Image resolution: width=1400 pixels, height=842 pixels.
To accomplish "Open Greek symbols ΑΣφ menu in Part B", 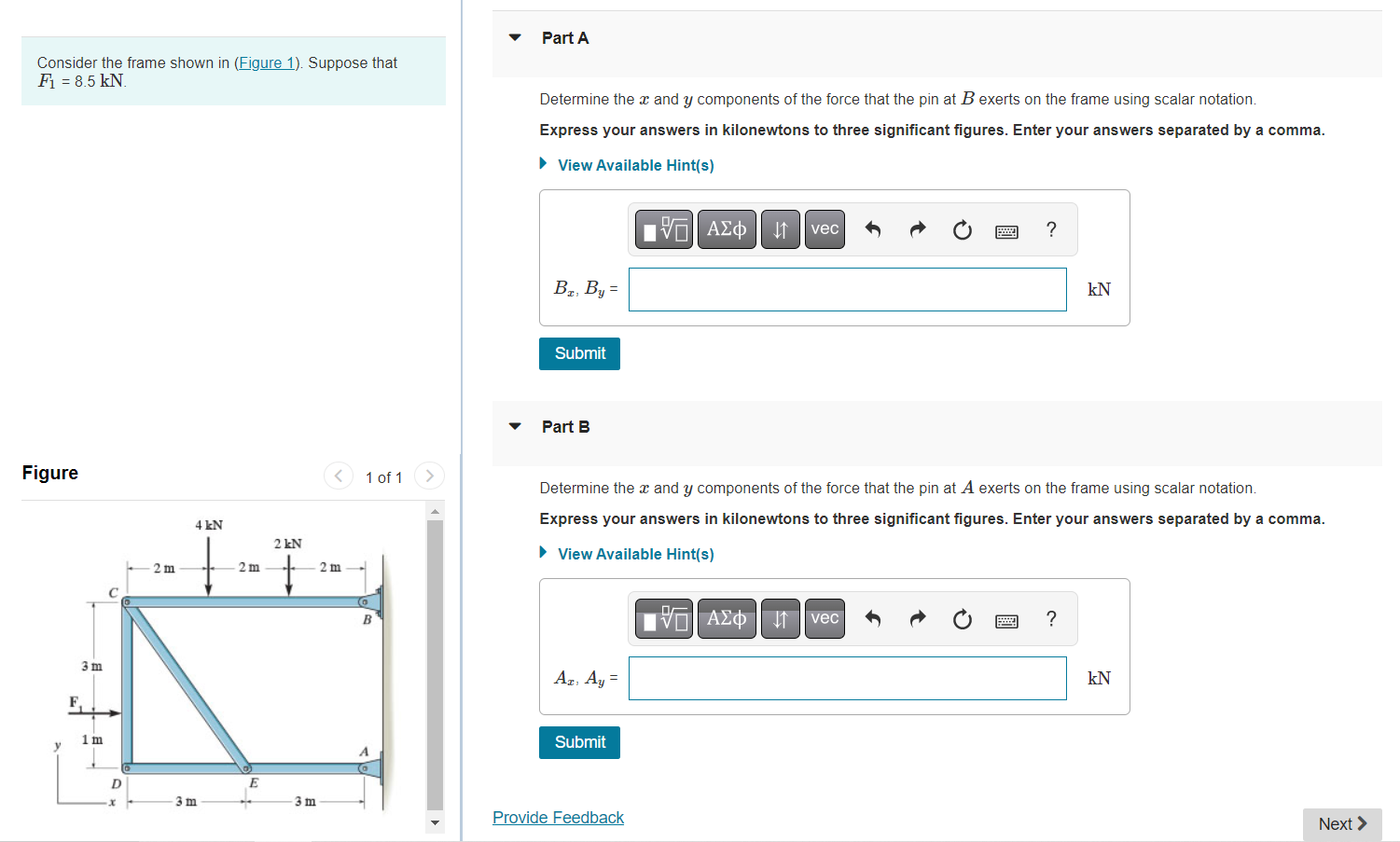I will pos(727,618).
